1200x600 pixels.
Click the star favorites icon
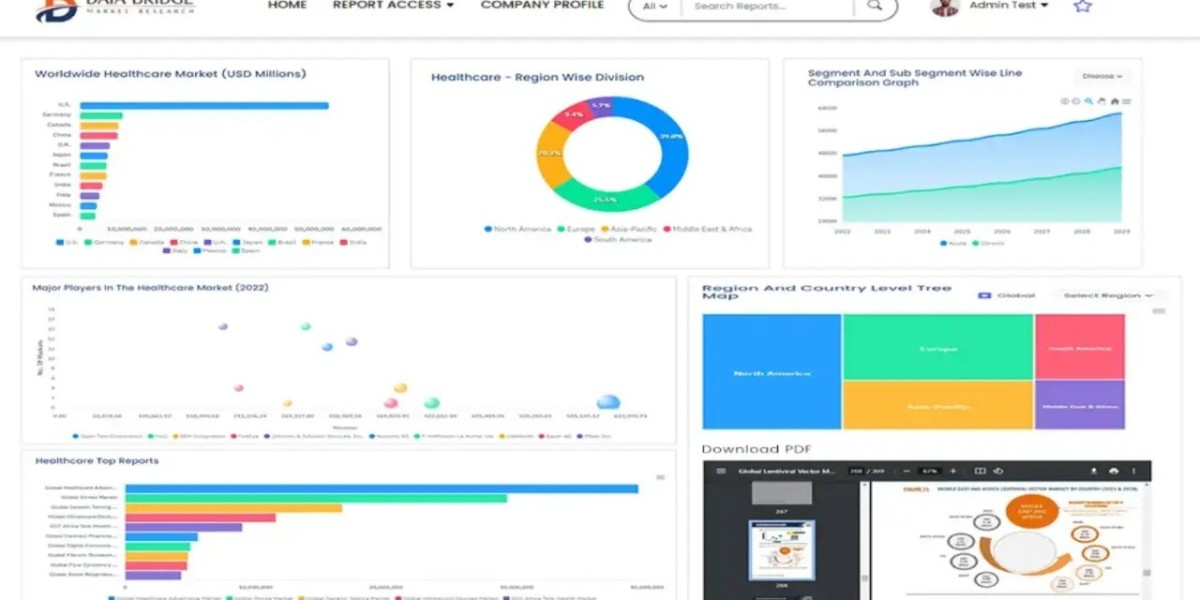click(1082, 5)
